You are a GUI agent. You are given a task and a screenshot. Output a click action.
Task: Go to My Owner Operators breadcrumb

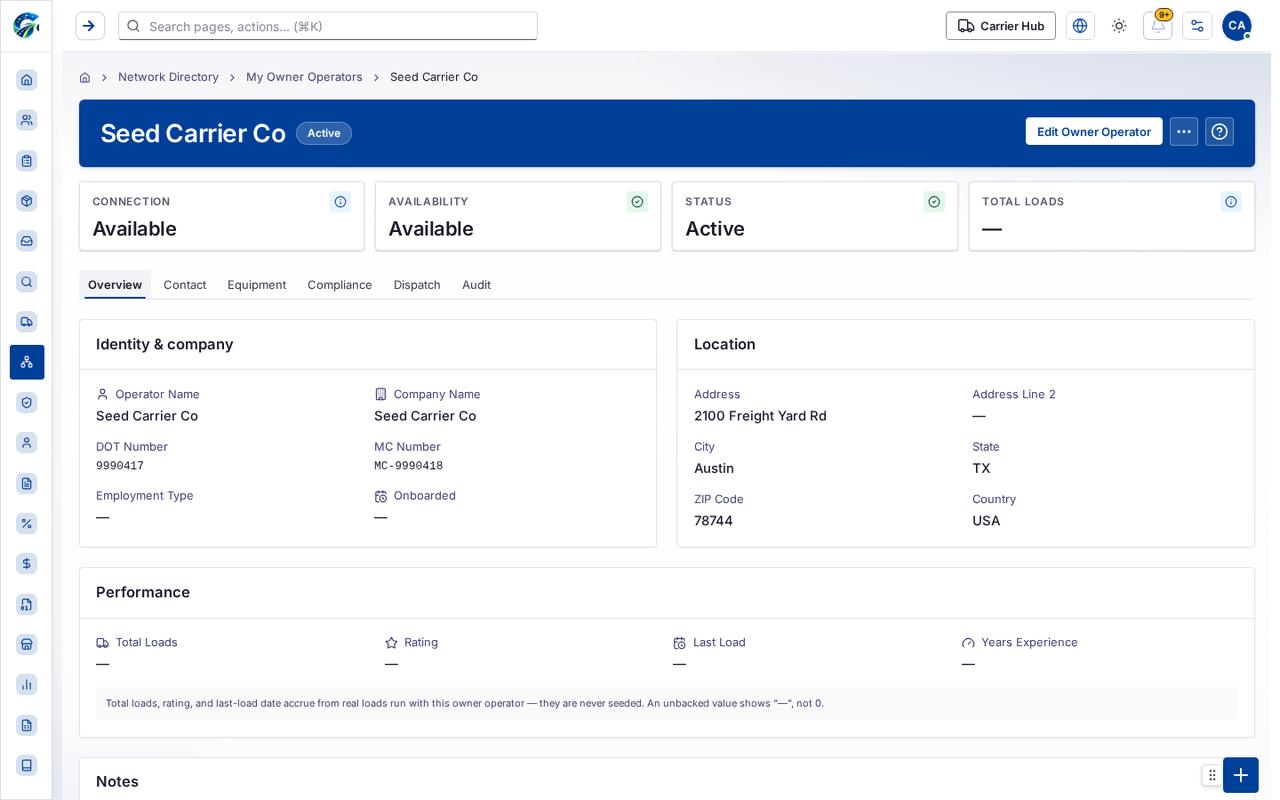[304, 77]
